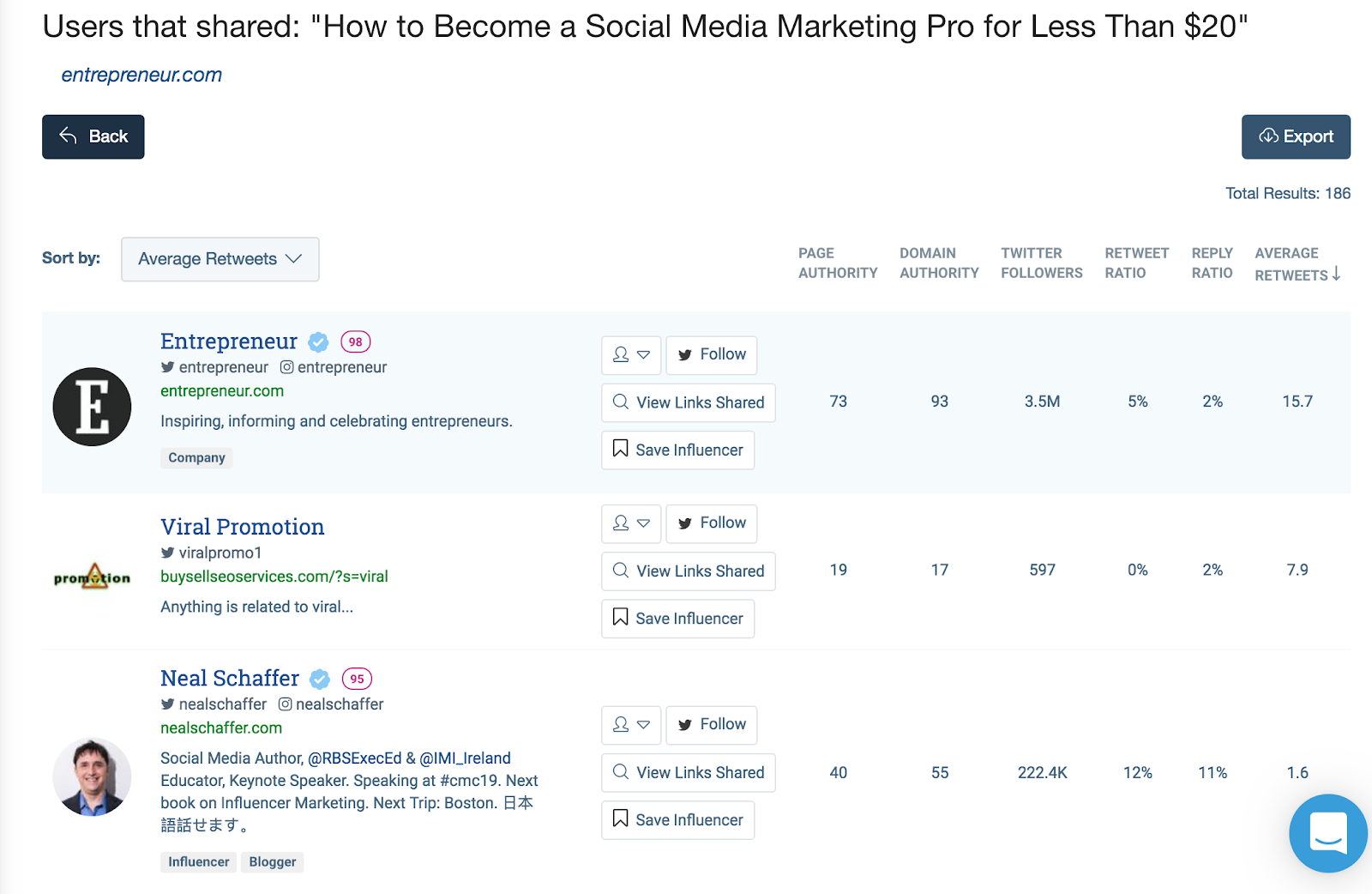Image resolution: width=1372 pixels, height=894 pixels.
Task: View links shared by Entrepreneur
Action: (689, 402)
